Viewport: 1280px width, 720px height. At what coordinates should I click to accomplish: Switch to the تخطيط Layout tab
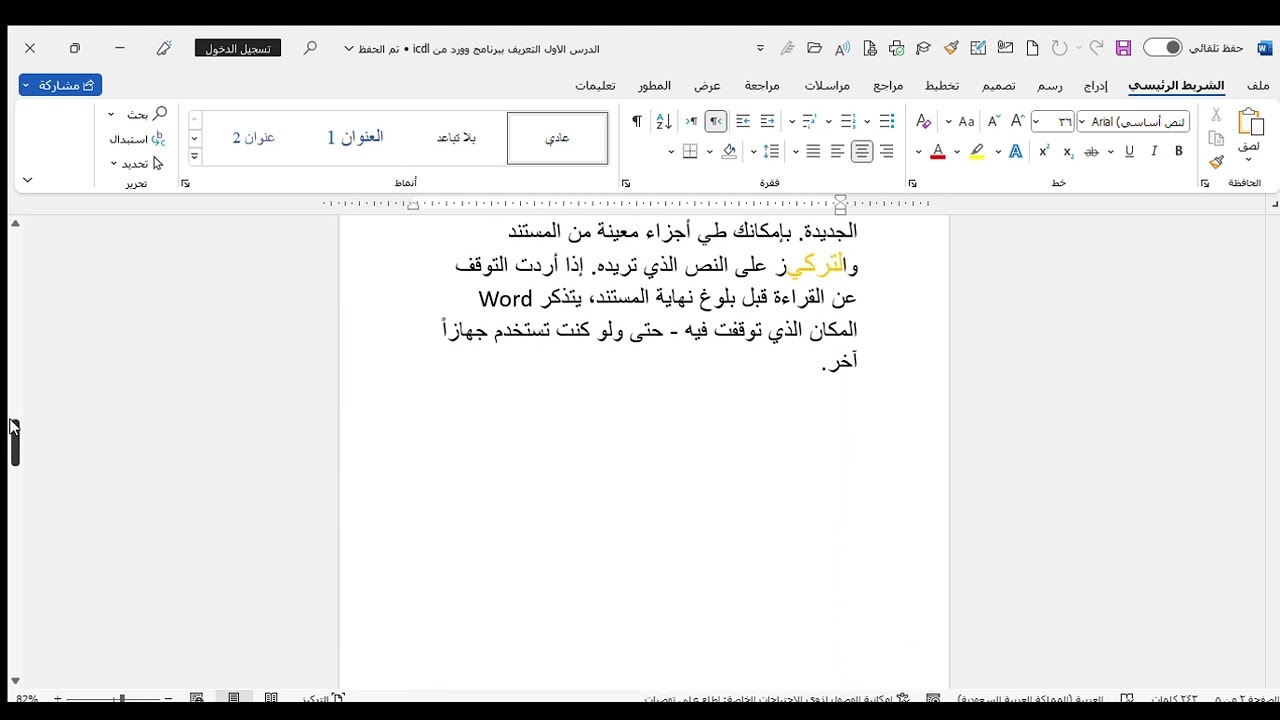(x=942, y=86)
